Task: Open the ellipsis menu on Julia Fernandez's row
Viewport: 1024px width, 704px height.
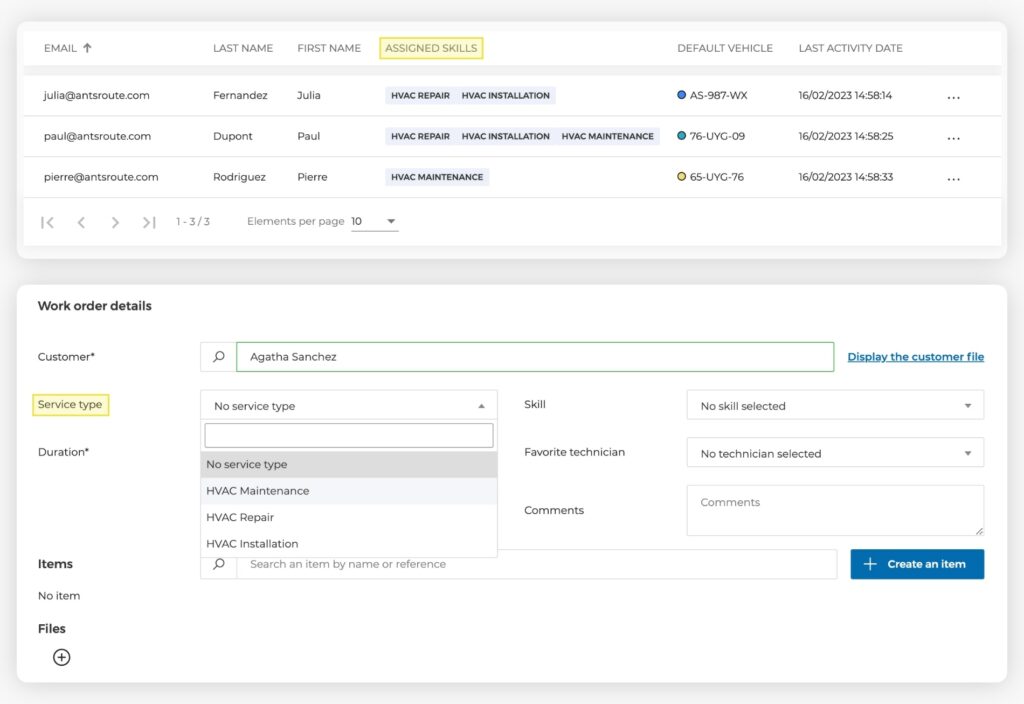Action: click(x=953, y=95)
